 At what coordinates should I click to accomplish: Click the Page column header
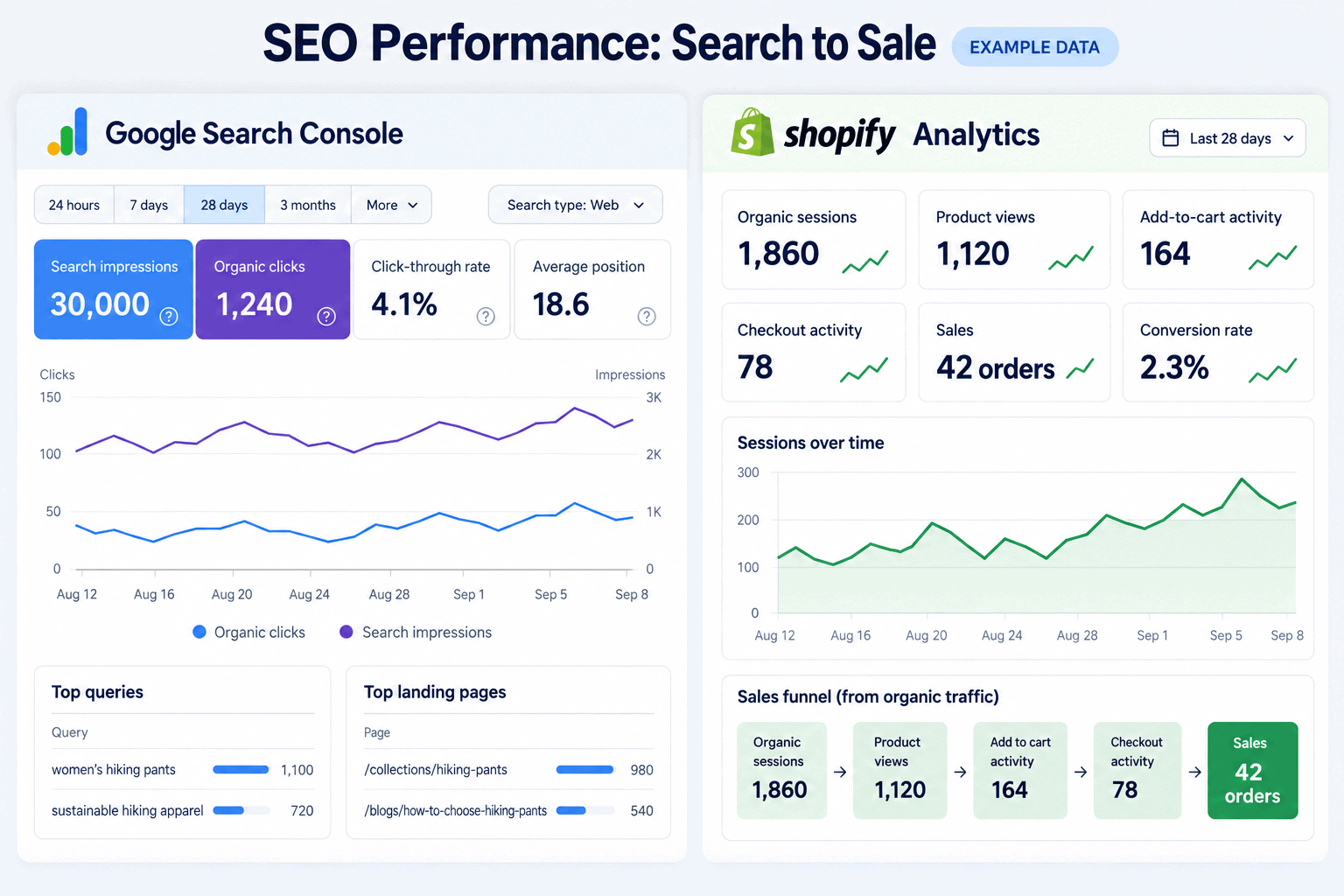377,732
